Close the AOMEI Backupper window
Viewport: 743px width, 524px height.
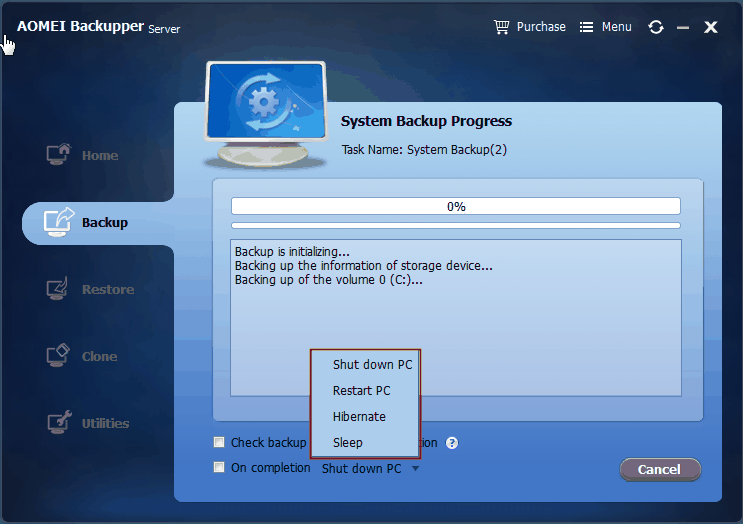tap(711, 27)
